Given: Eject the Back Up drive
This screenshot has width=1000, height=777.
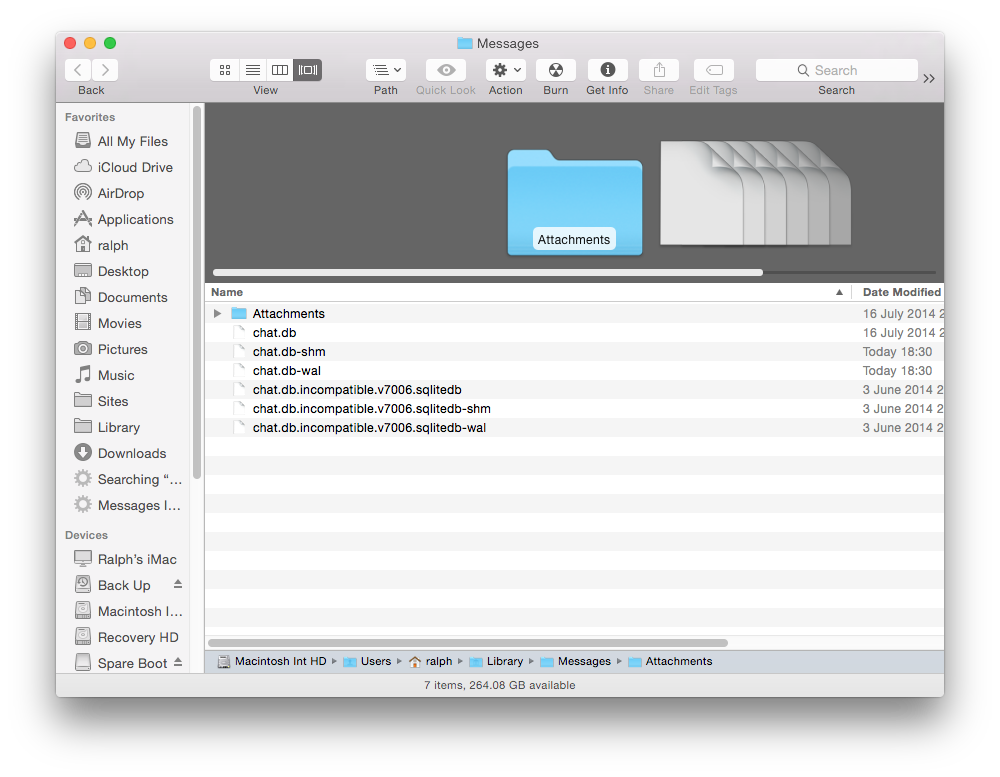Looking at the screenshot, I should coord(178,584).
